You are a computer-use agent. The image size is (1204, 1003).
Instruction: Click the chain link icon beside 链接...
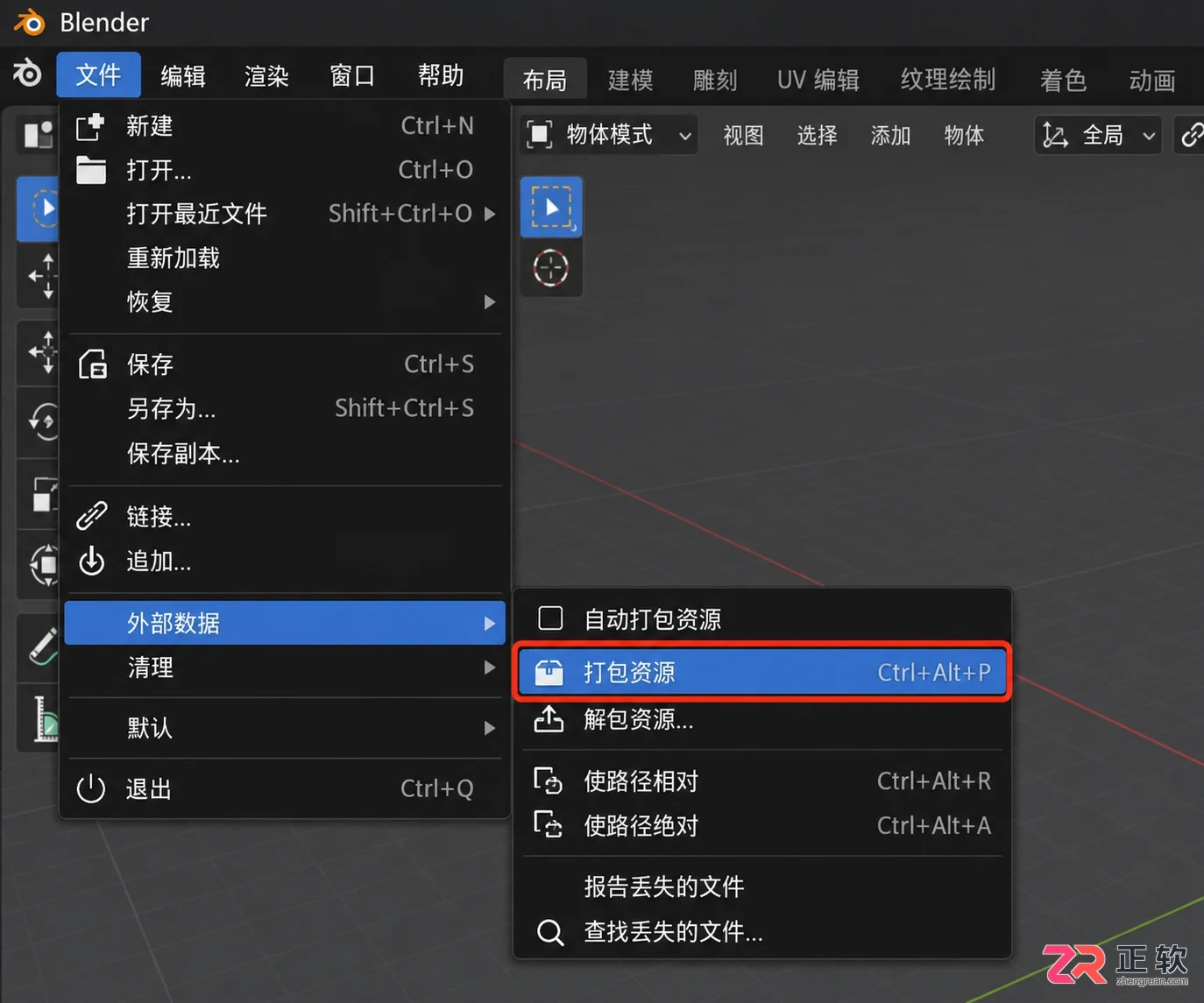pyautogui.click(x=91, y=516)
